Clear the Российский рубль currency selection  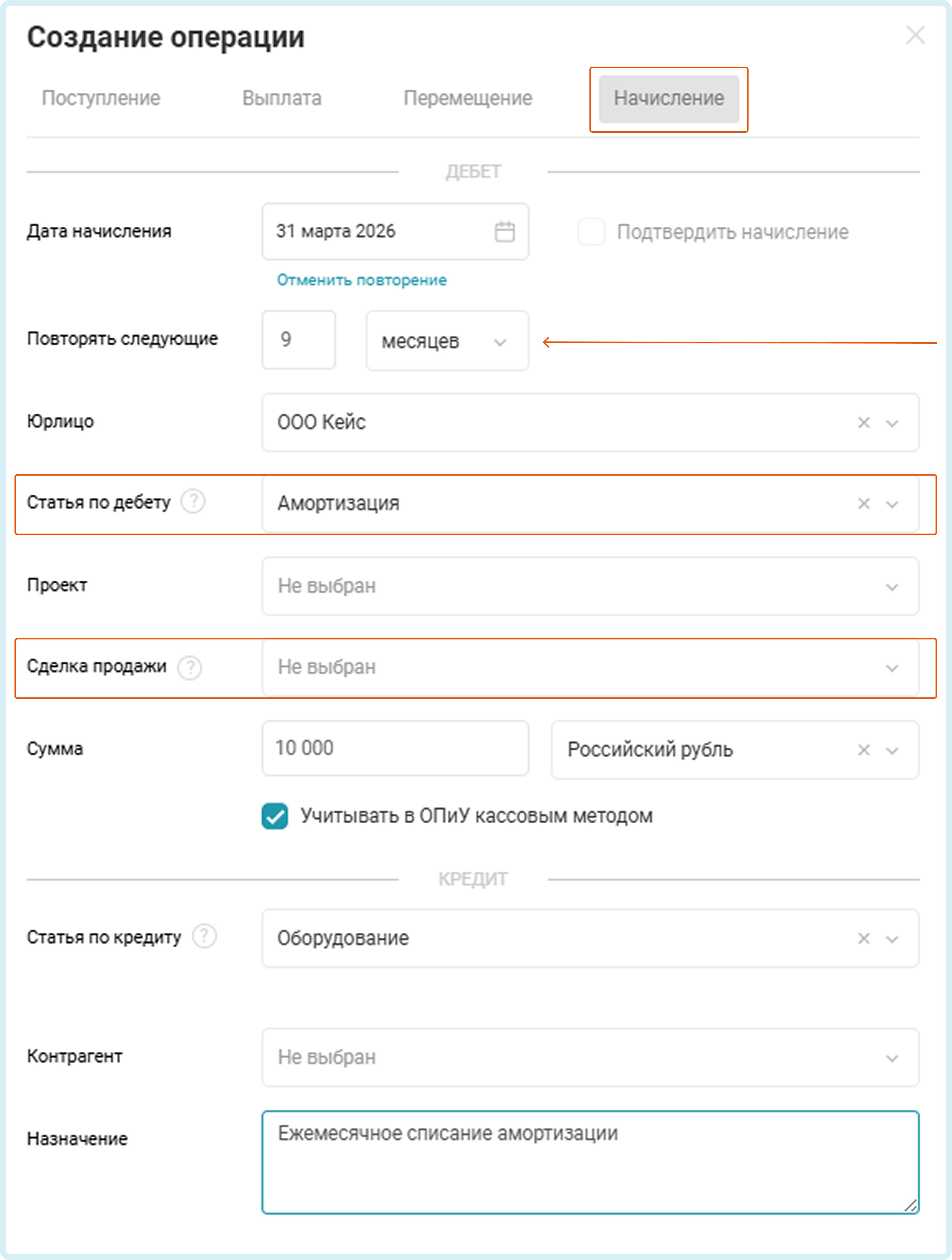pyautogui.click(x=864, y=750)
